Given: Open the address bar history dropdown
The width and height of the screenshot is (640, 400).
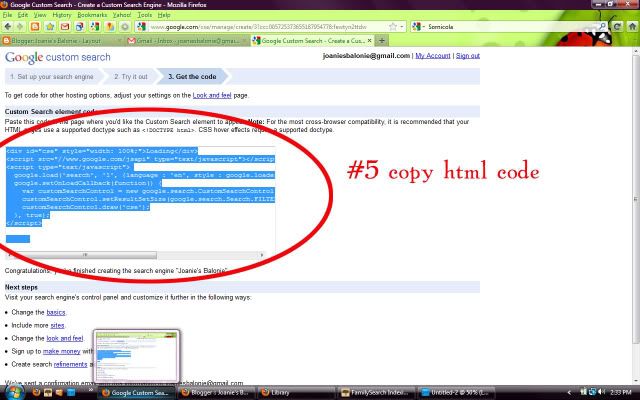Looking at the screenshot, I should click(402, 27).
